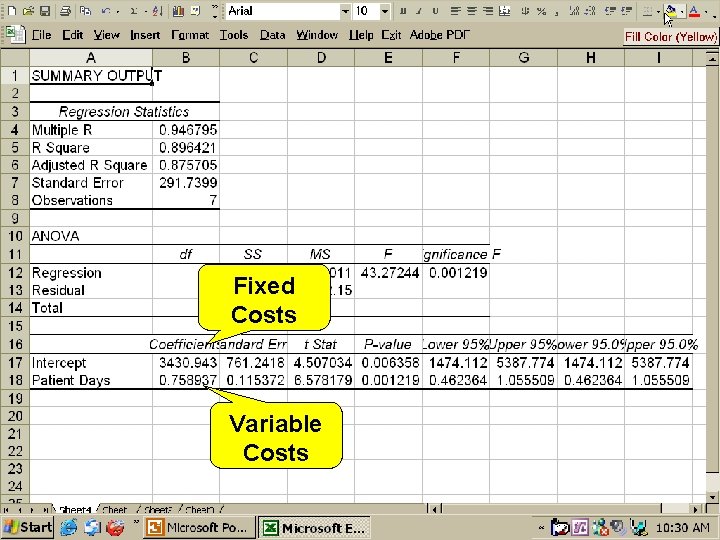The height and width of the screenshot is (540, 720).
Task: Click the Chart Wizard icon
Action: (x=178, y=11)
